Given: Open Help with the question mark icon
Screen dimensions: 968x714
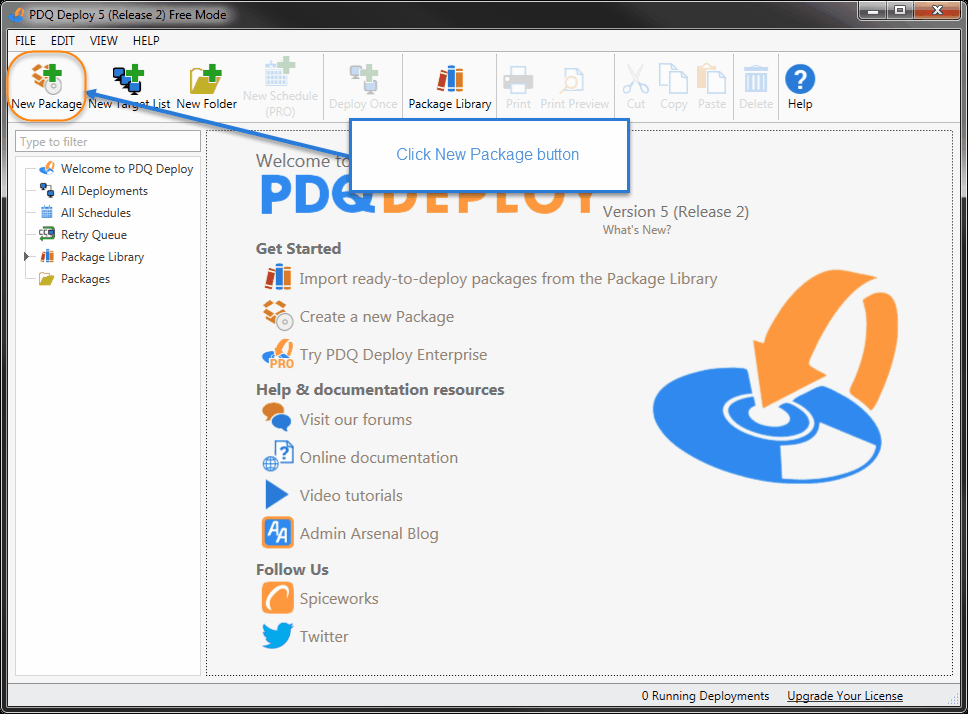Looking at the screenshot, I should coord(800,80).
